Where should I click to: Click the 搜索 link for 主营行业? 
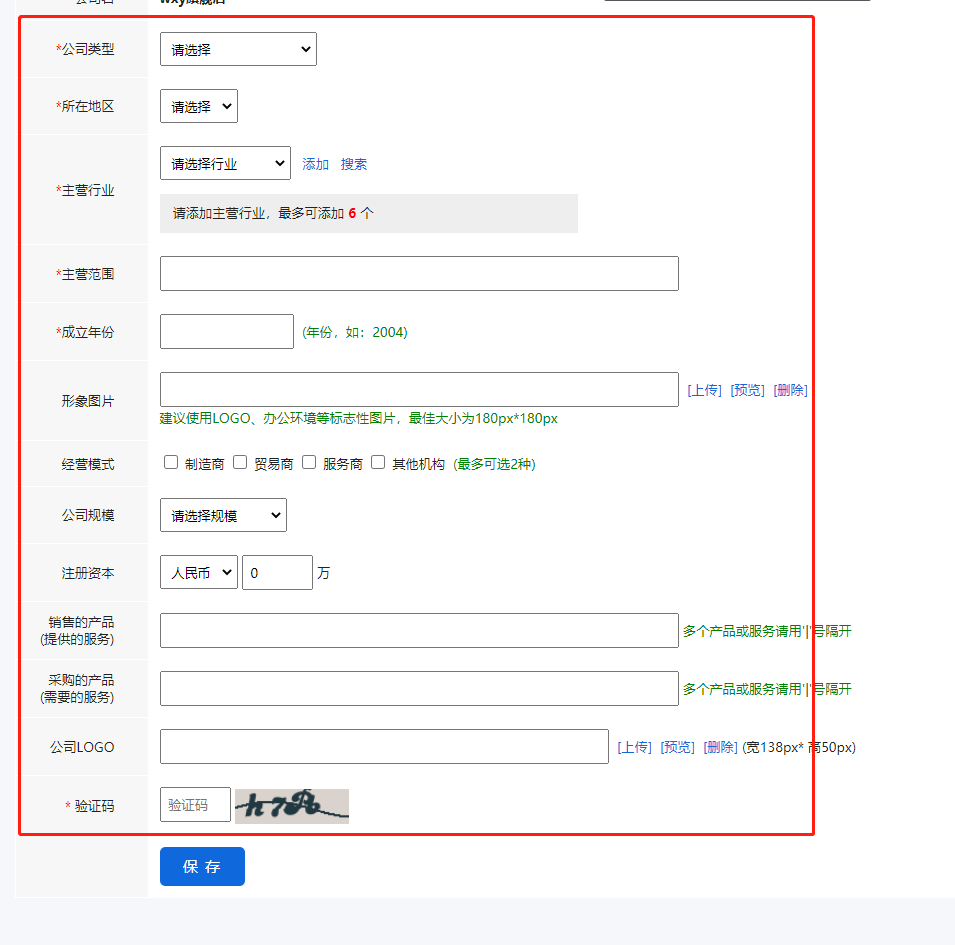[x=354, y=164]
